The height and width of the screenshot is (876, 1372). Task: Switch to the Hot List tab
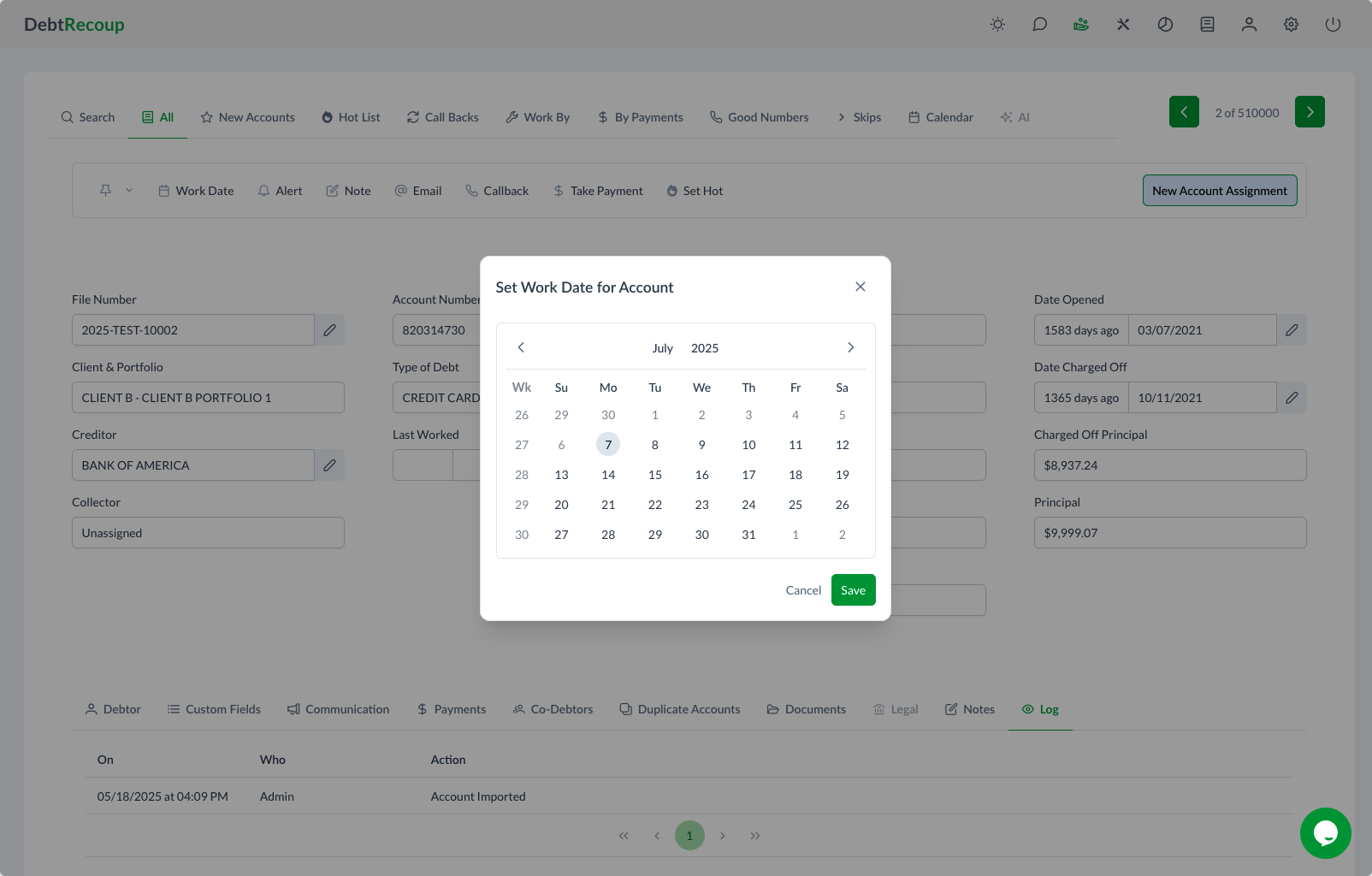coord(351,117)
